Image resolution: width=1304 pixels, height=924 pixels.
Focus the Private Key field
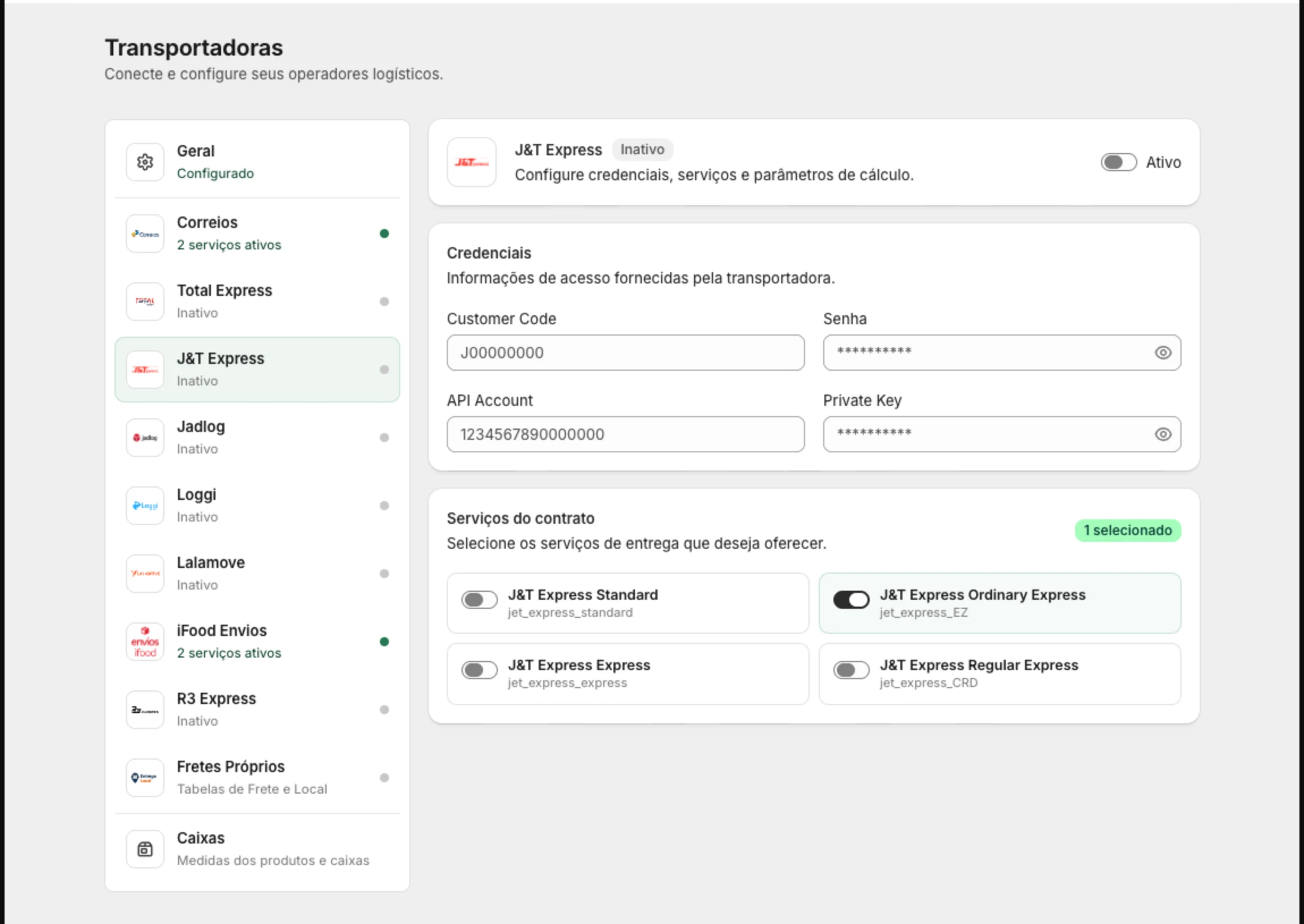1001,434
